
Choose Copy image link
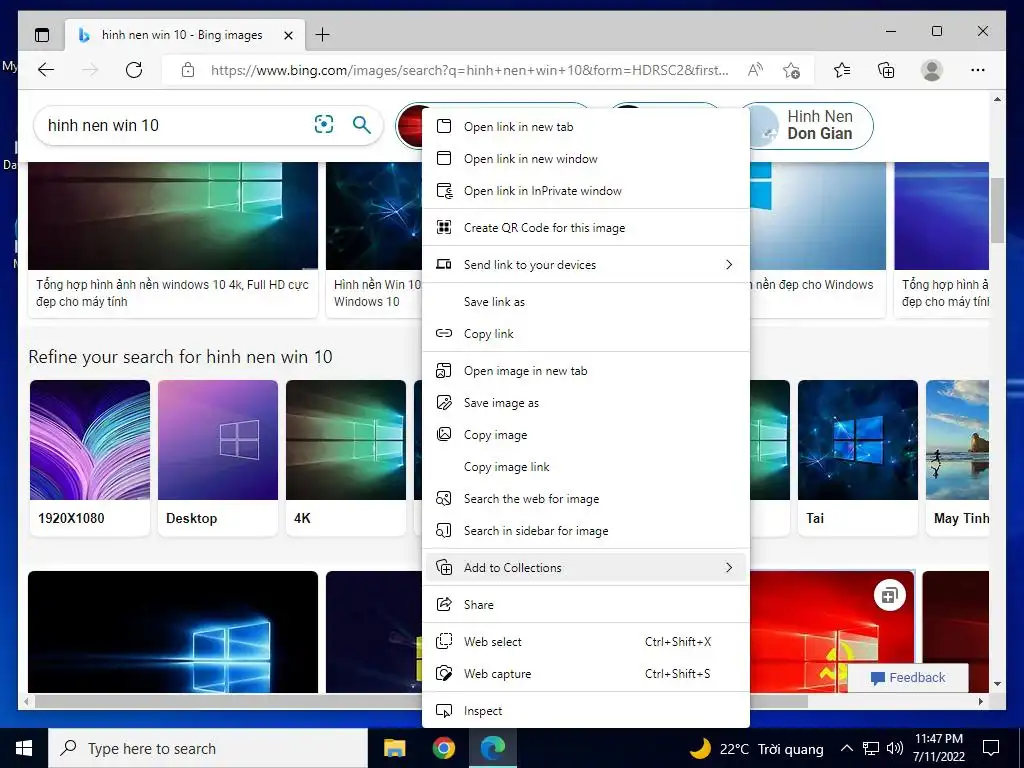[x=586, y=467]
